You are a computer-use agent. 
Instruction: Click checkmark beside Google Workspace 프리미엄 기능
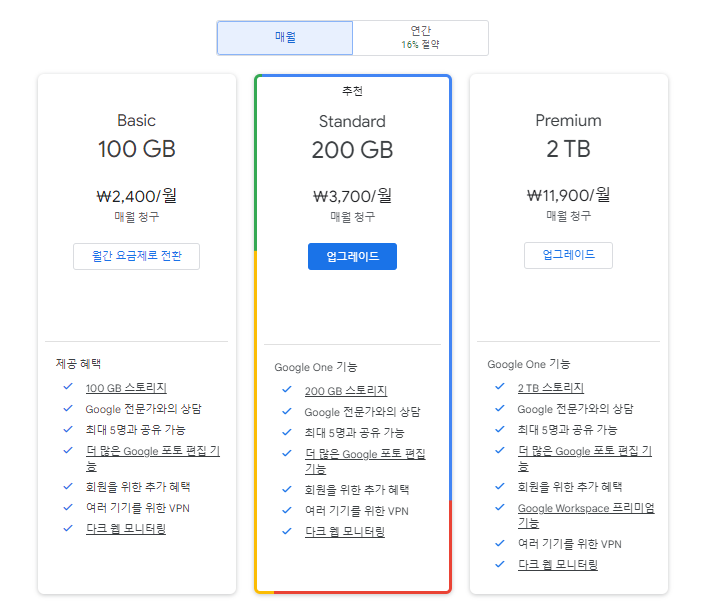500,508
